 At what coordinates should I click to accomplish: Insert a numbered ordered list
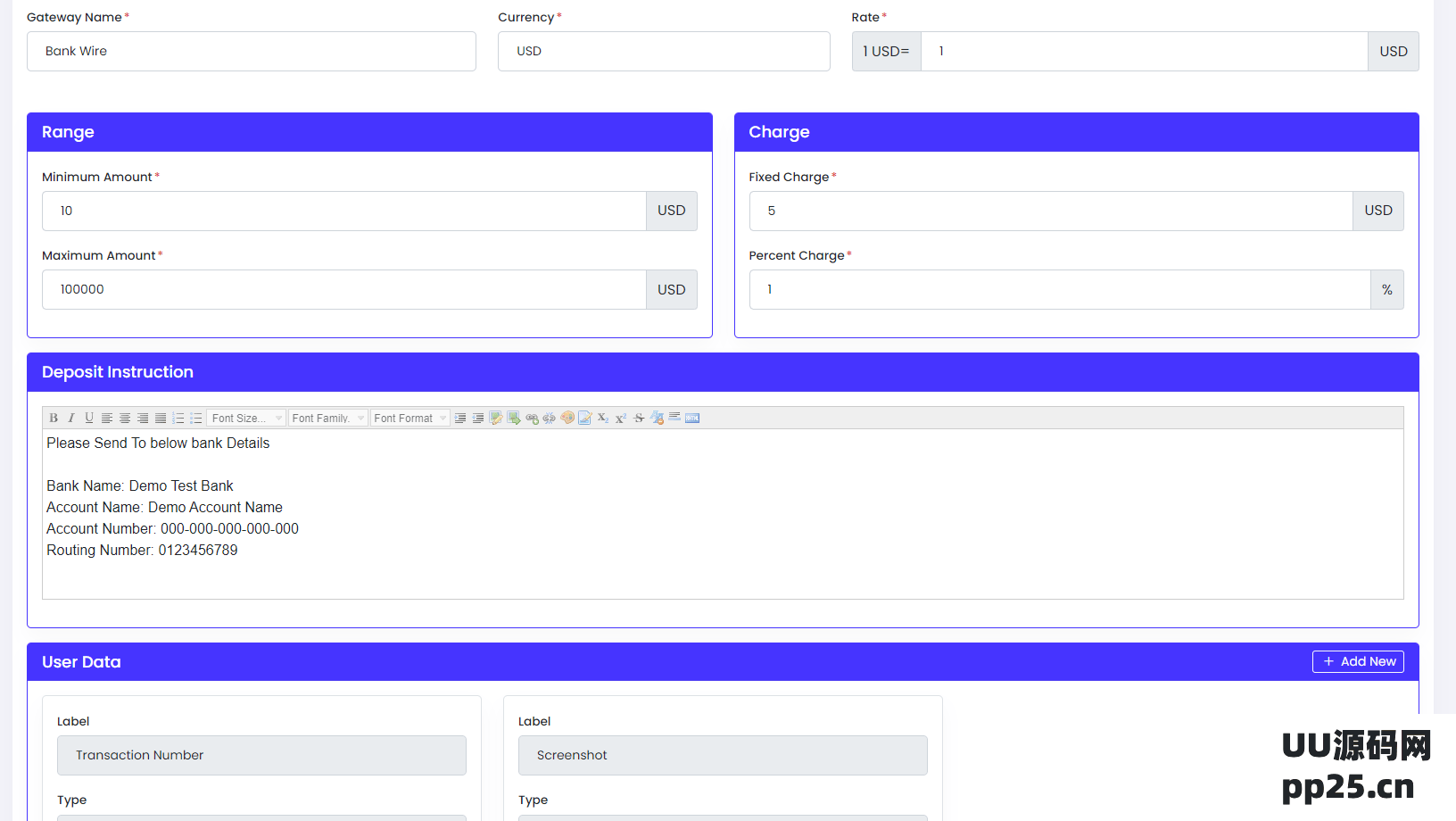coord(178,418)
